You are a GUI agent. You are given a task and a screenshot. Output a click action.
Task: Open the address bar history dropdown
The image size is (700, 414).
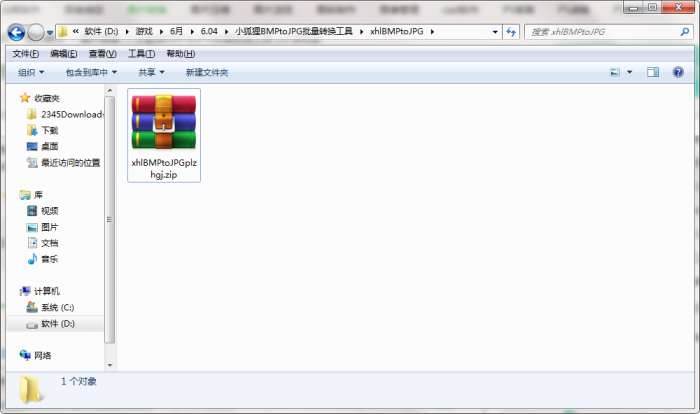pos(495,32)
